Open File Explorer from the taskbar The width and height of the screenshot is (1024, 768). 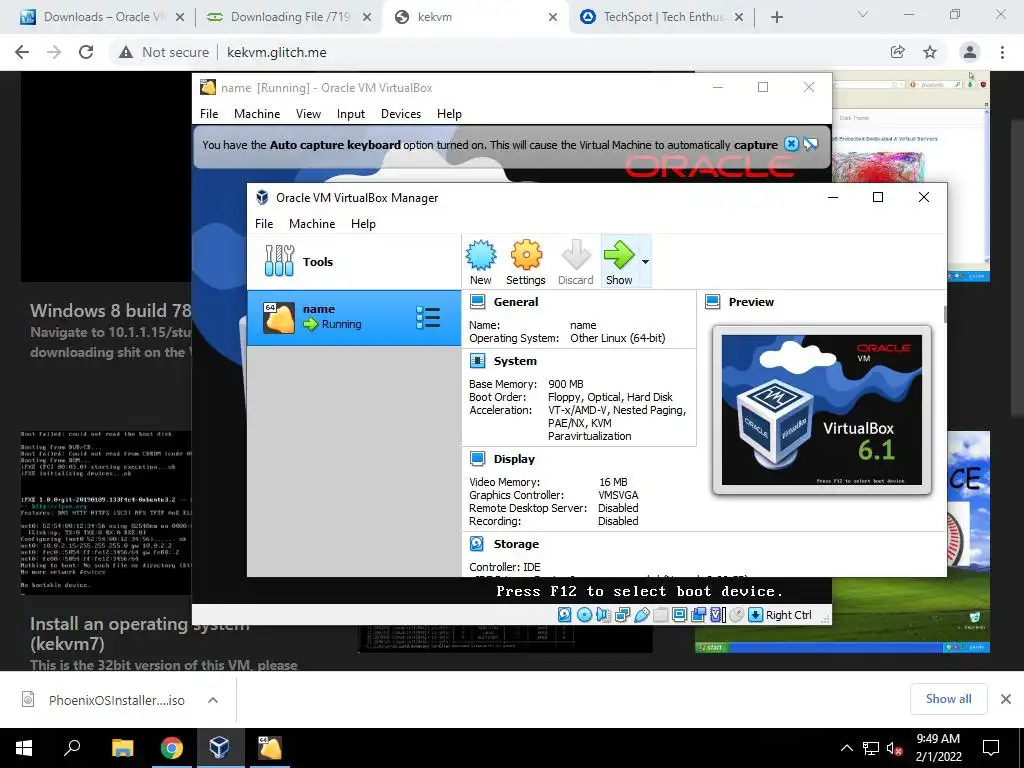[122, 748]
